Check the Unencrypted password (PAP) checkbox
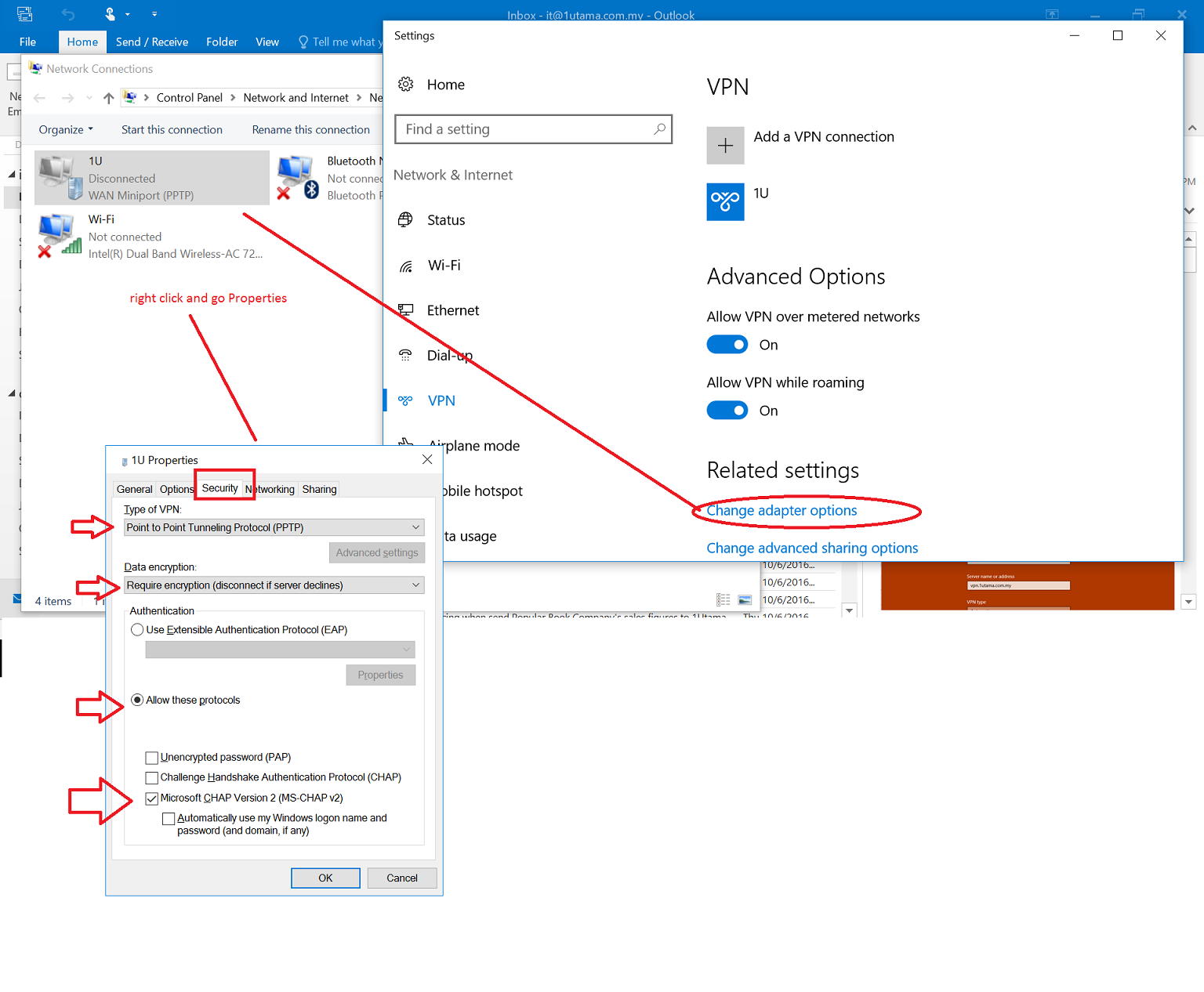The image size is (1204, 992). (x=152, y=758)
